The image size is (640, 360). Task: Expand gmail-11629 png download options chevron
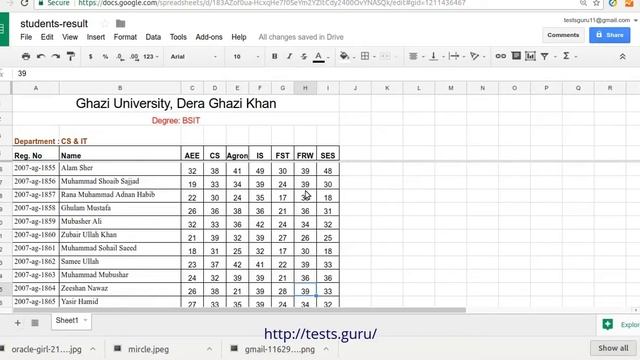pyautogui.click(x=326, y=349)
